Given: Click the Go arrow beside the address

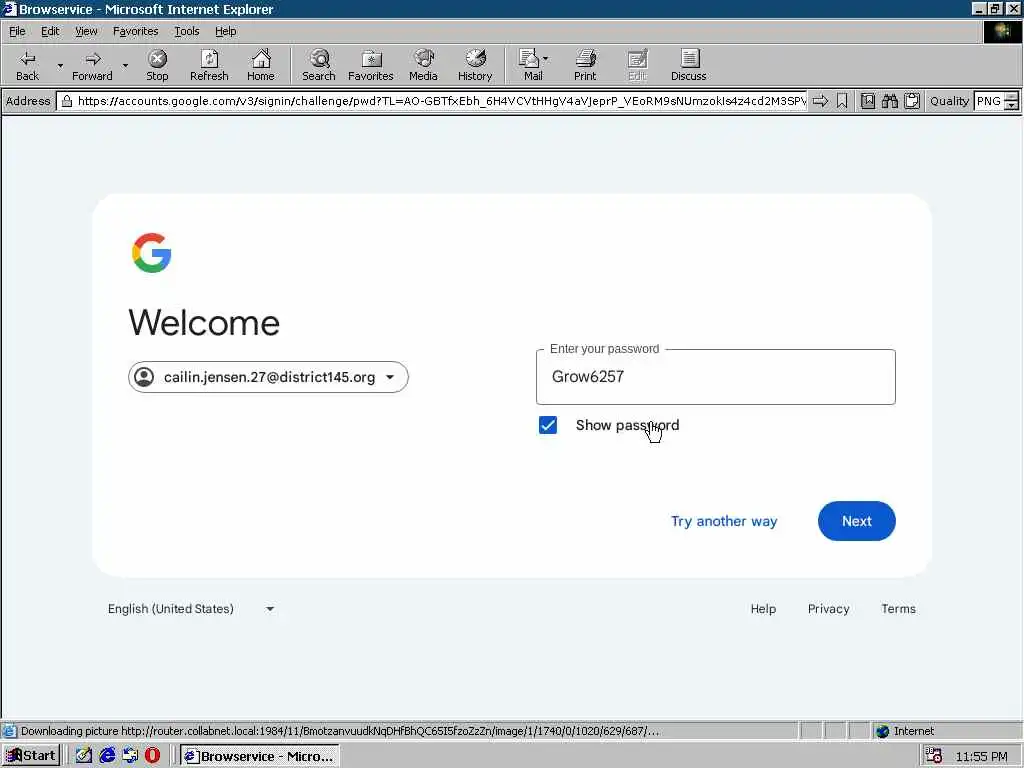Looking at the screenshot, I should pyautogui.click(x=820, y=101).
